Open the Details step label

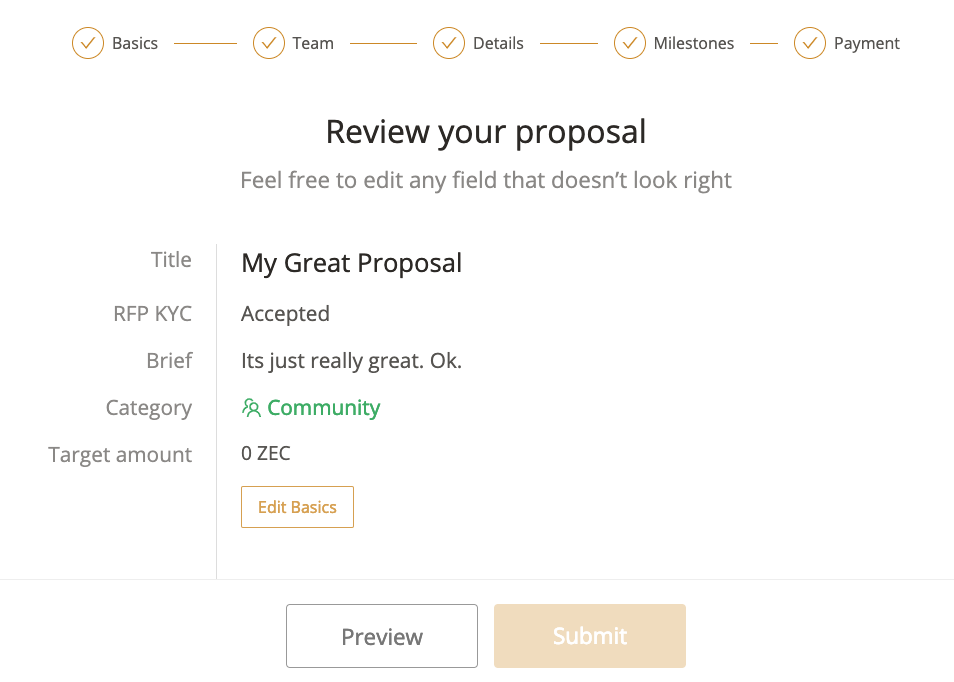pos(498,43)
